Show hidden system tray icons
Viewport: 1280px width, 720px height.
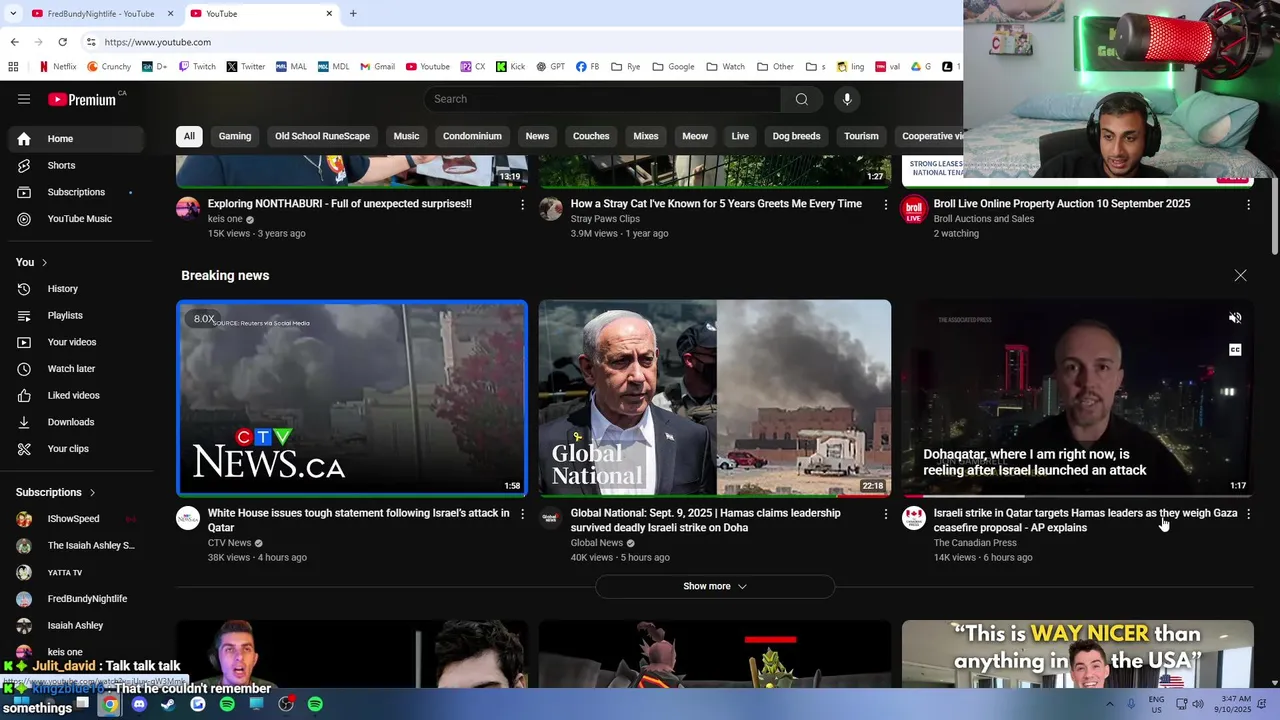tap(1109, 704)
